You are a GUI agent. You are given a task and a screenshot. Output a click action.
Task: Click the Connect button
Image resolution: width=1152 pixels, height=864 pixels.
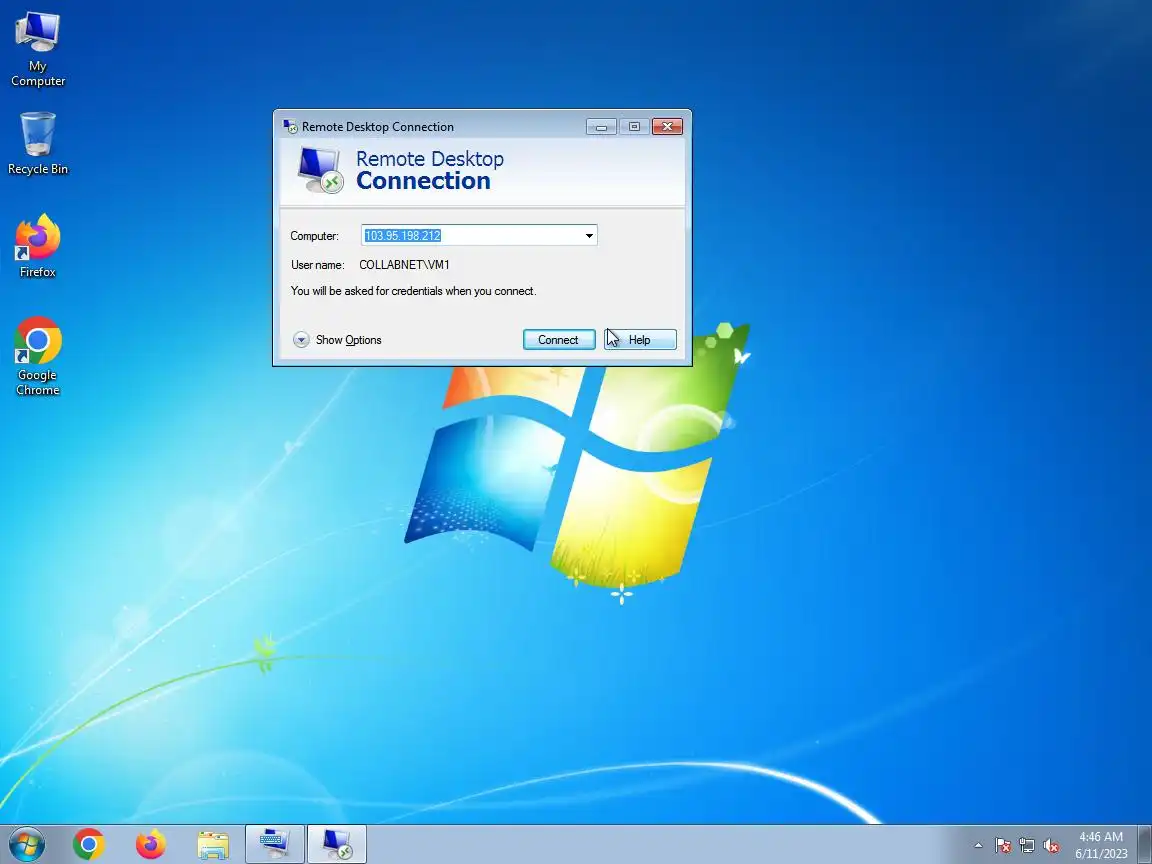pyautogui.click(x=559, y=339)
